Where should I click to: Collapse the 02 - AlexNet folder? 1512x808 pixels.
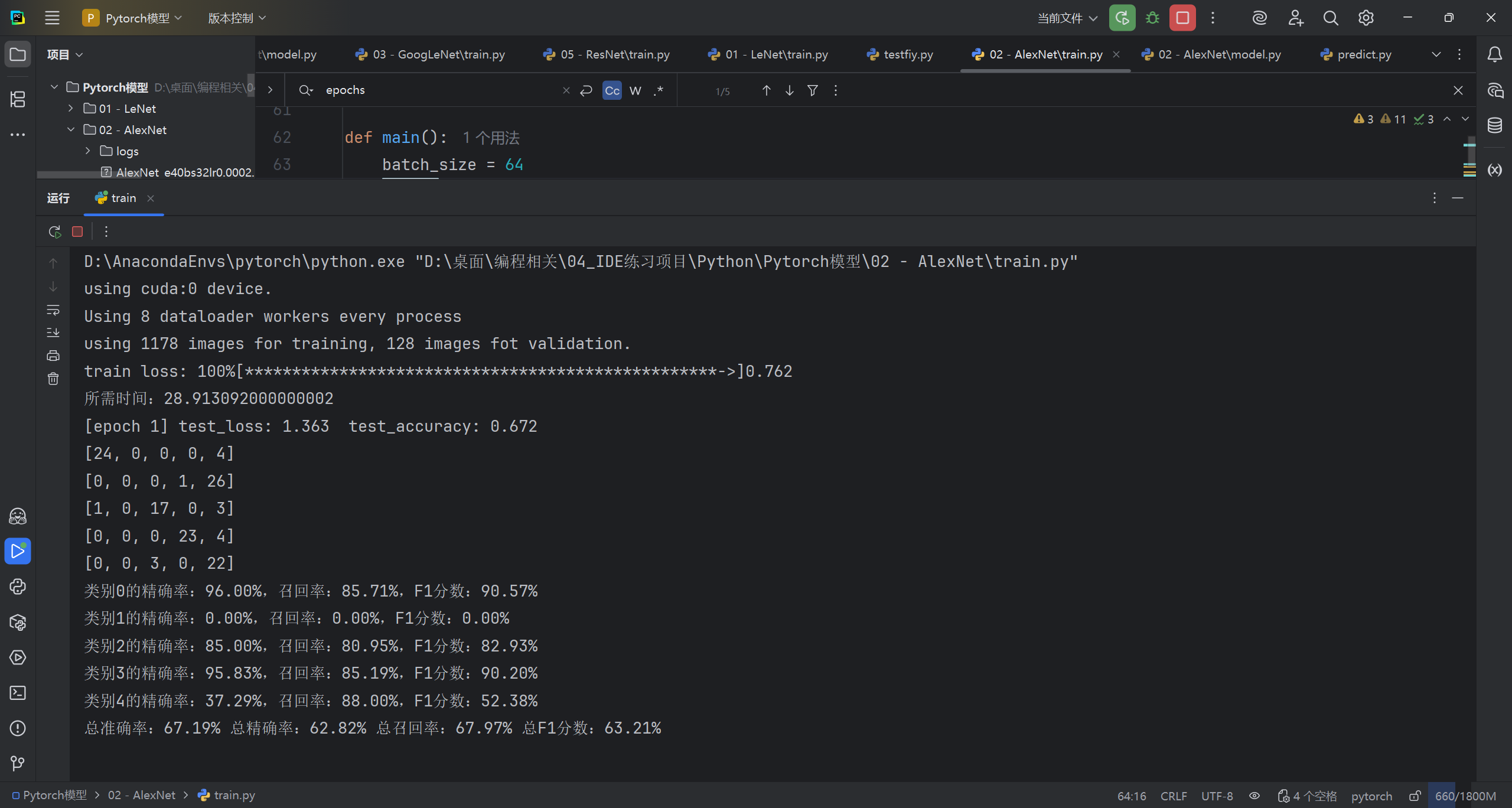pos(71,130)
